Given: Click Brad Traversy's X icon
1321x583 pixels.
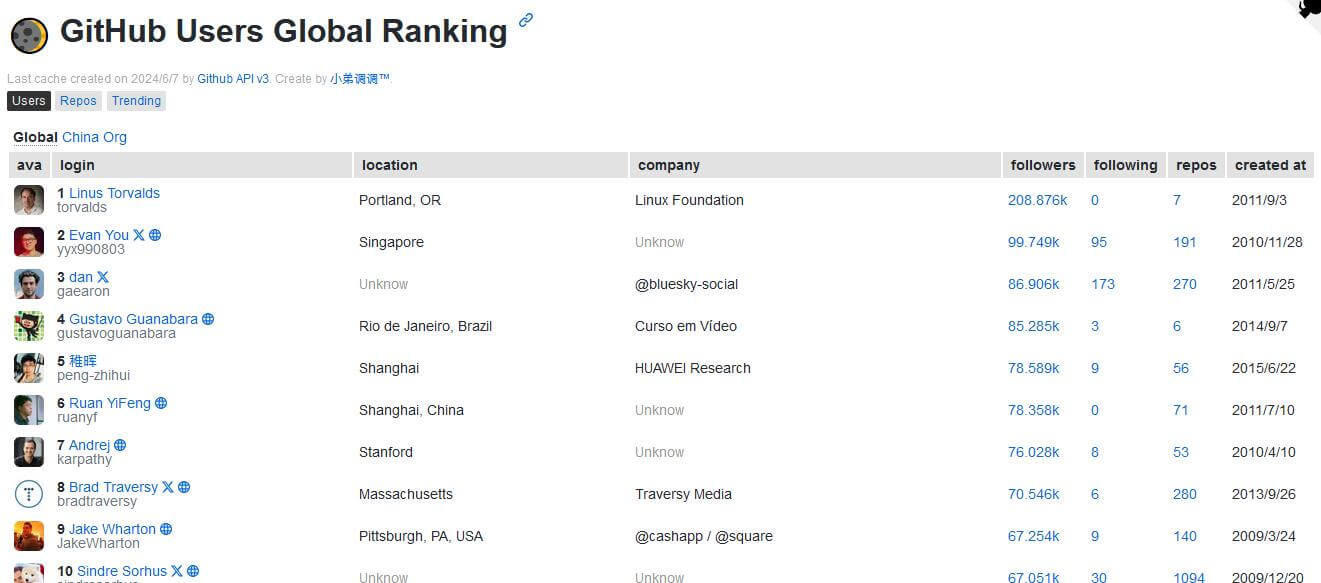Looking at the screenshot, I should point(168,487).
